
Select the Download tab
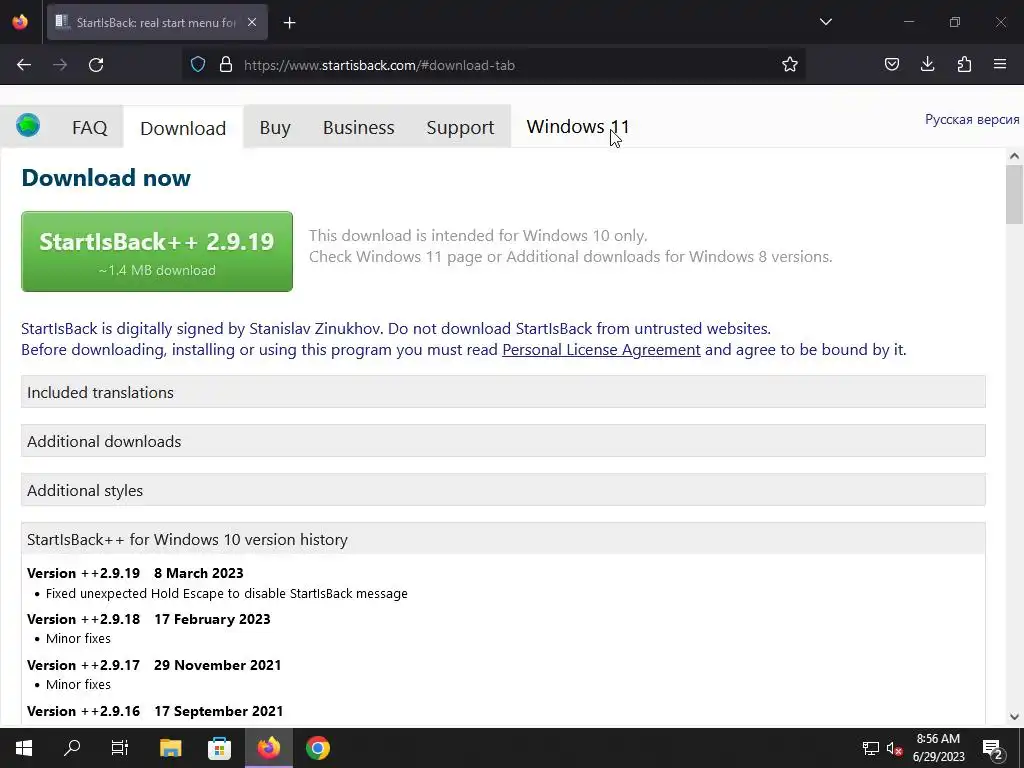(183, 128)
